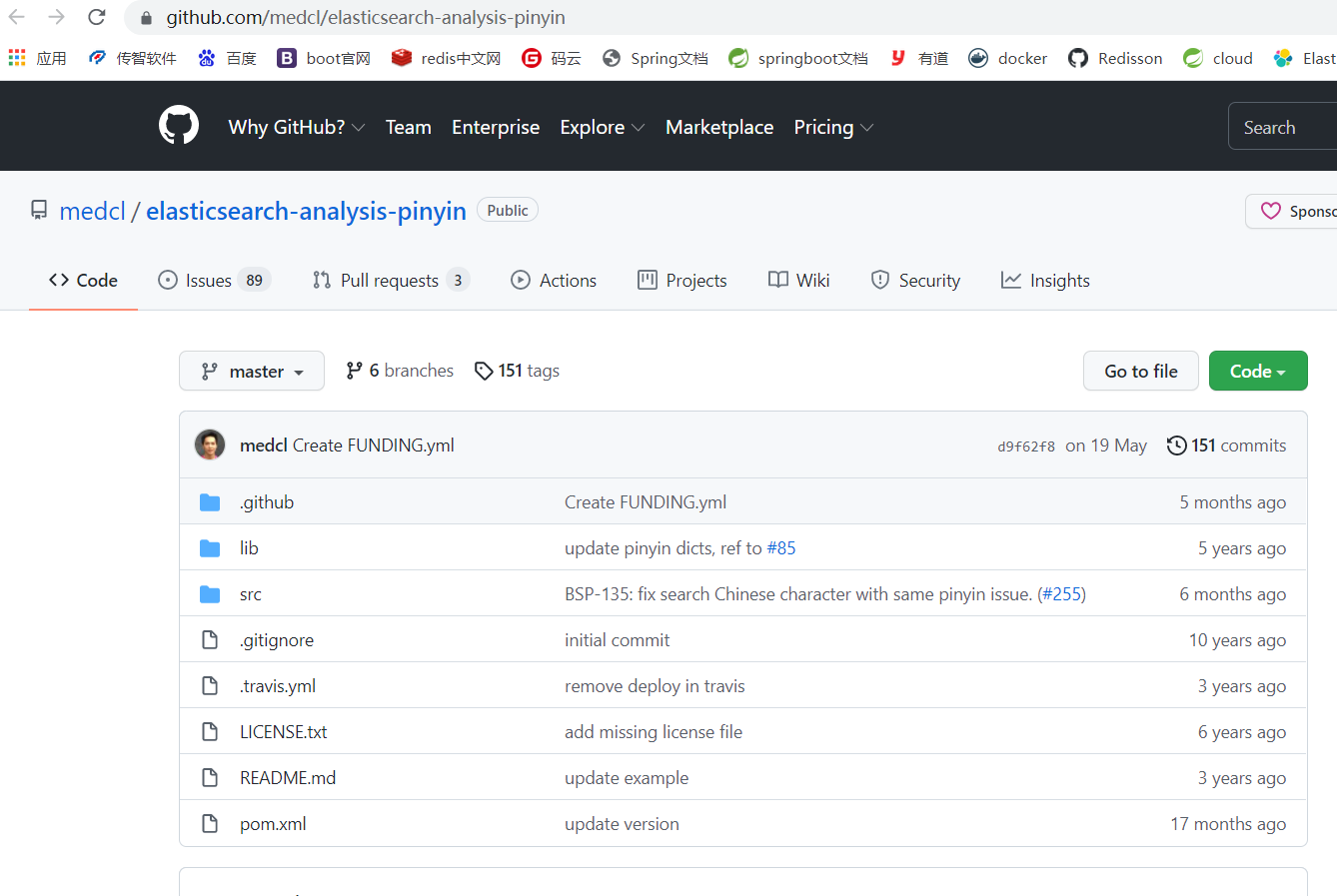
Task: Open the elasticsearch-analysis-pinyin repository link
Action: [306, 211]
